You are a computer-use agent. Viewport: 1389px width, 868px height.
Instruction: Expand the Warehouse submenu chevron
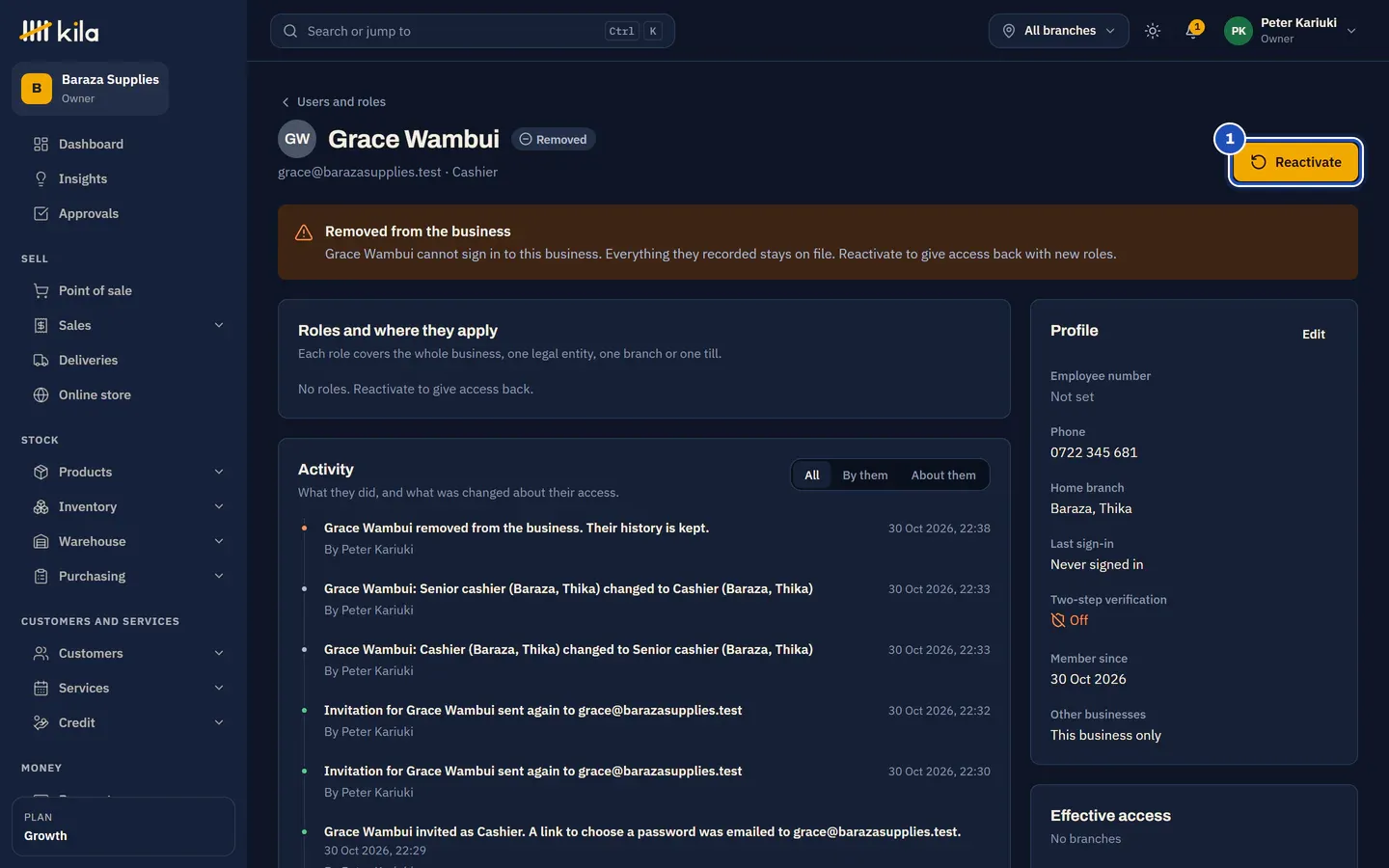click(219, 542)
